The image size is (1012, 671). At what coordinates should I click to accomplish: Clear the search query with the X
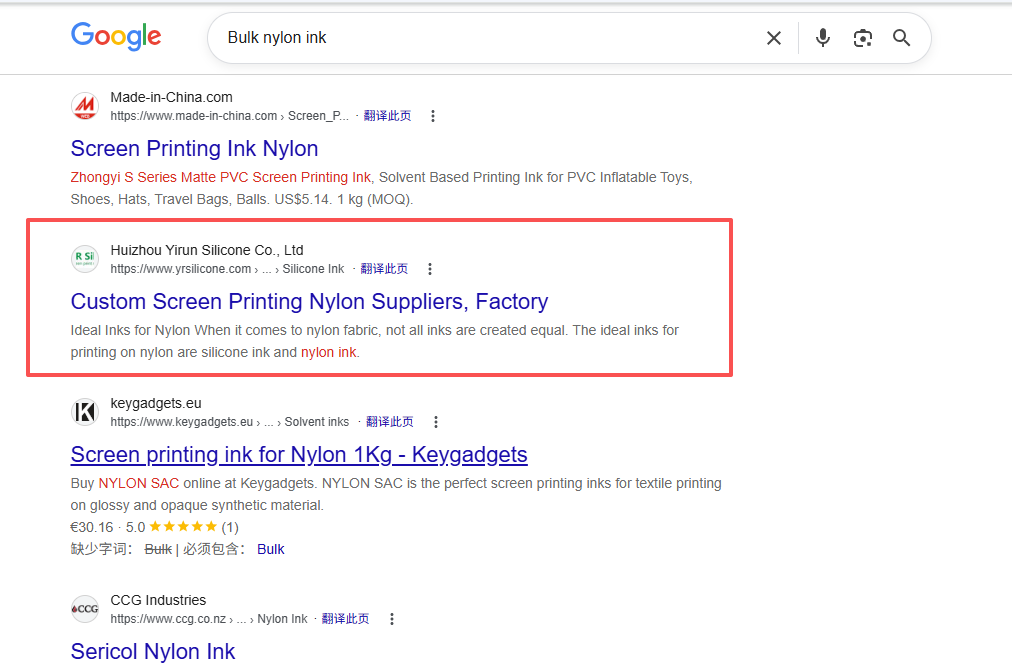pyautogui.click(x=774, y=38)
